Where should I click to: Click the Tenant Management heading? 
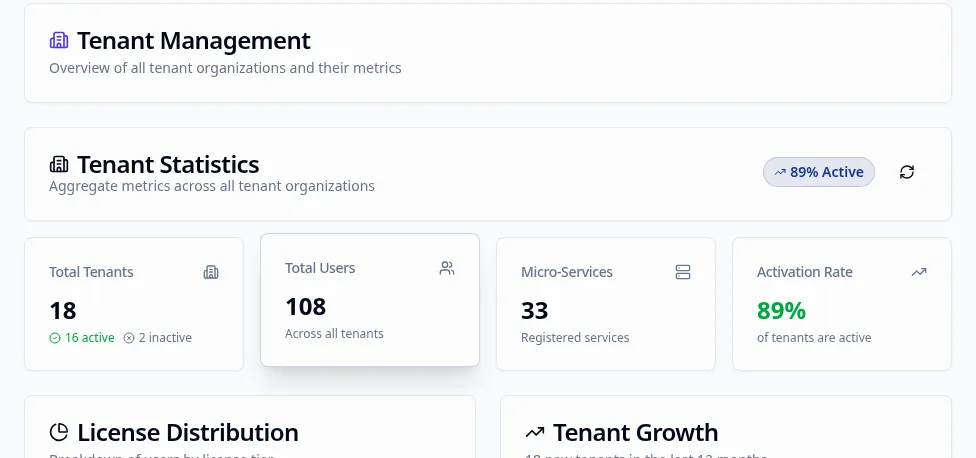click(x=194, y=40)
